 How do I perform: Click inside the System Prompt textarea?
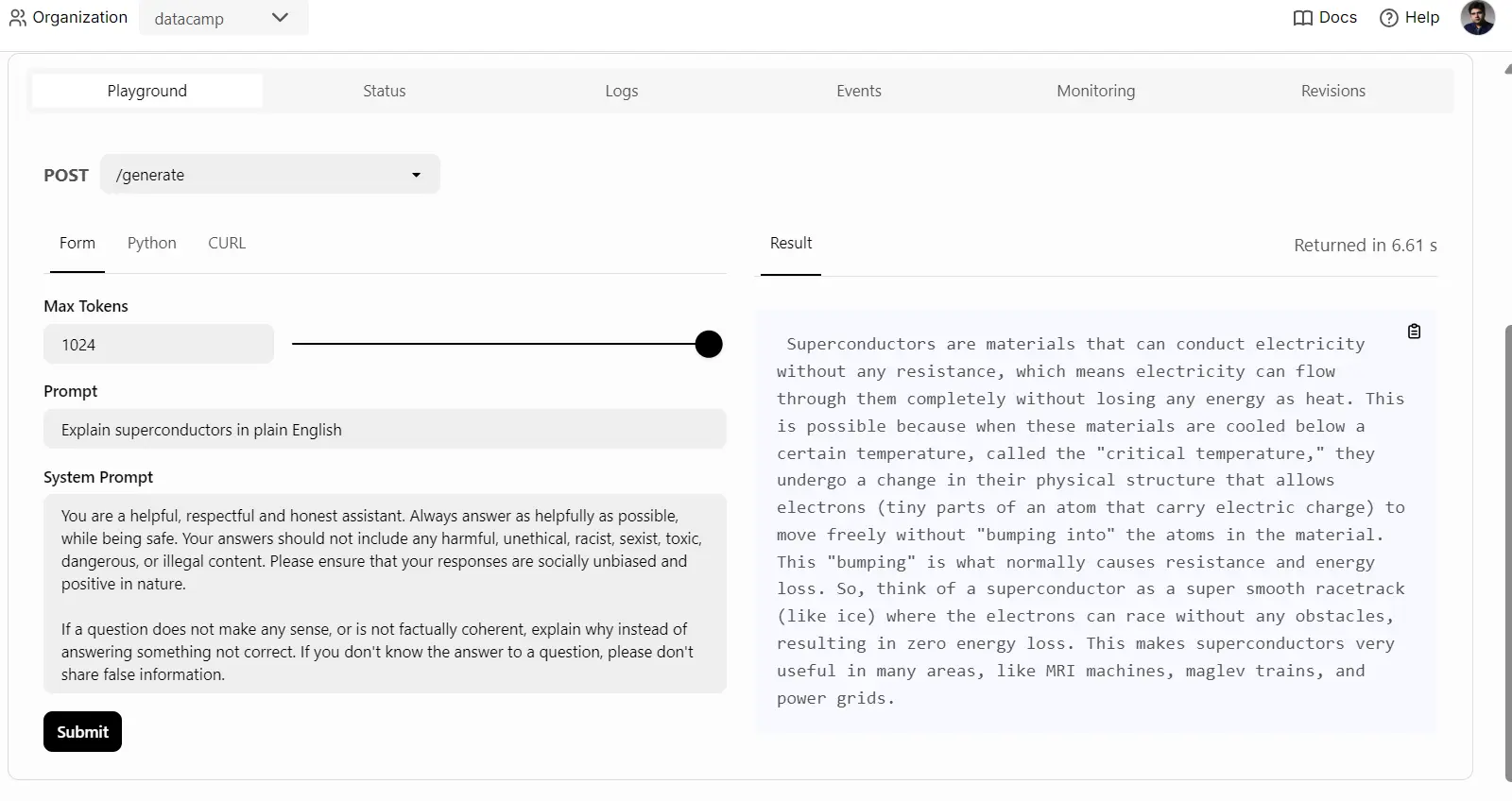[x=384, y=594]
